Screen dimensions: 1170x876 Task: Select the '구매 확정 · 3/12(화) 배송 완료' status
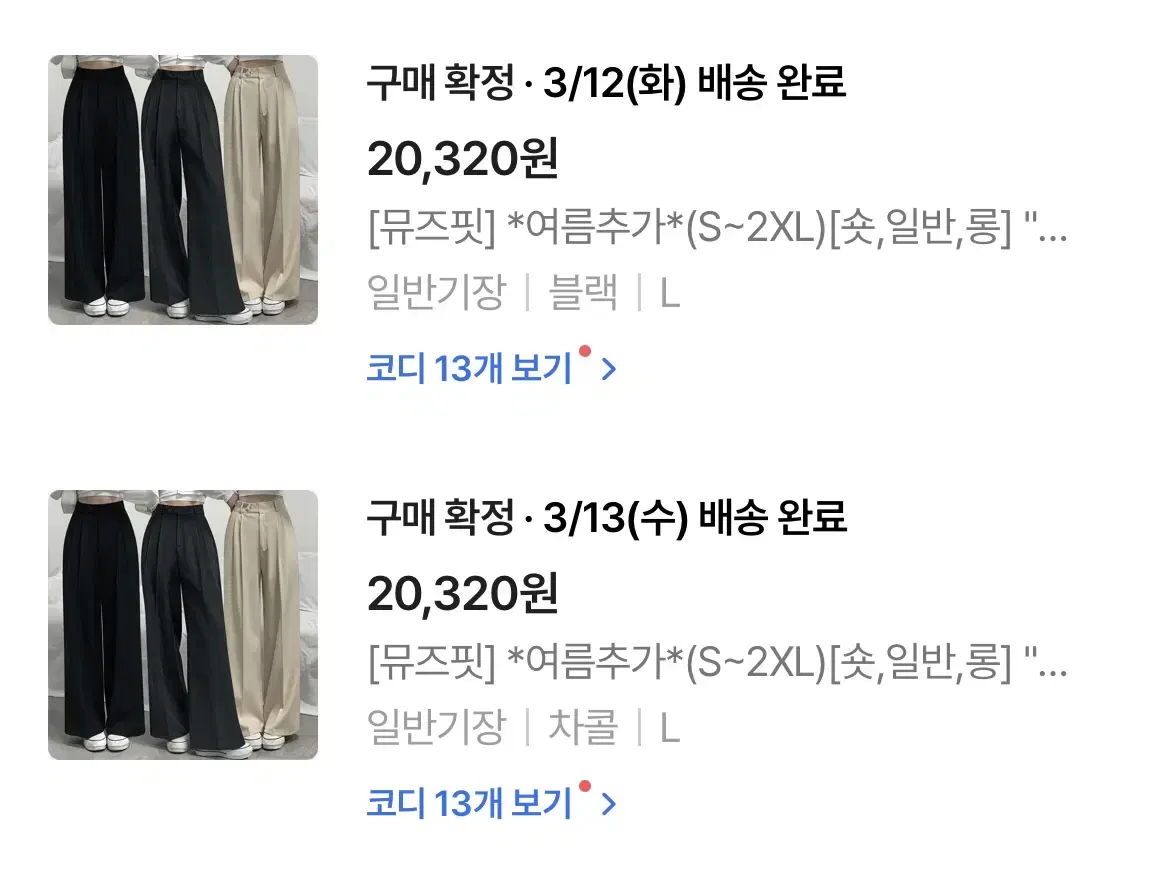click(606, 82)
